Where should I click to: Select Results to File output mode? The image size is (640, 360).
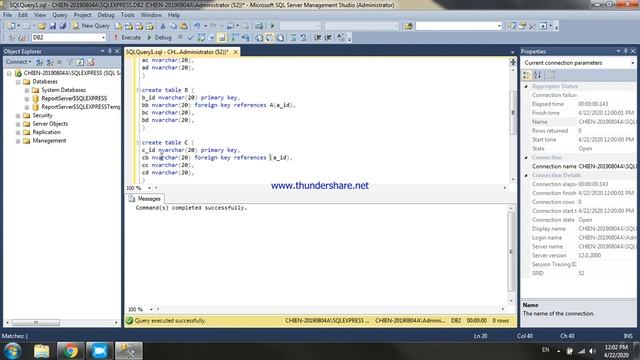point(280,38)
